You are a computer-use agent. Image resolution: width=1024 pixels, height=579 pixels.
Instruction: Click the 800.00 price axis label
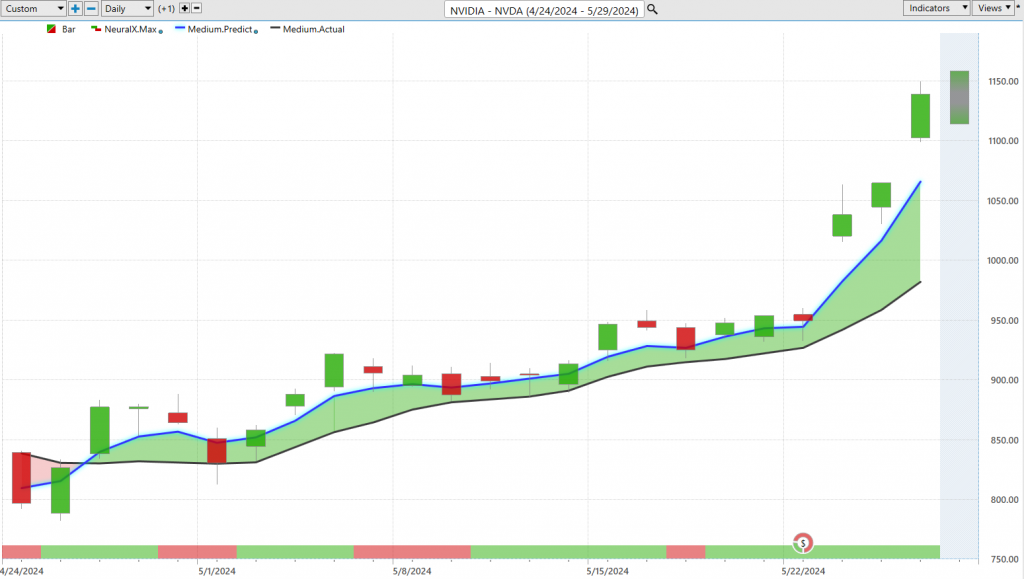pyautogui.click(x=1003, y=499)
